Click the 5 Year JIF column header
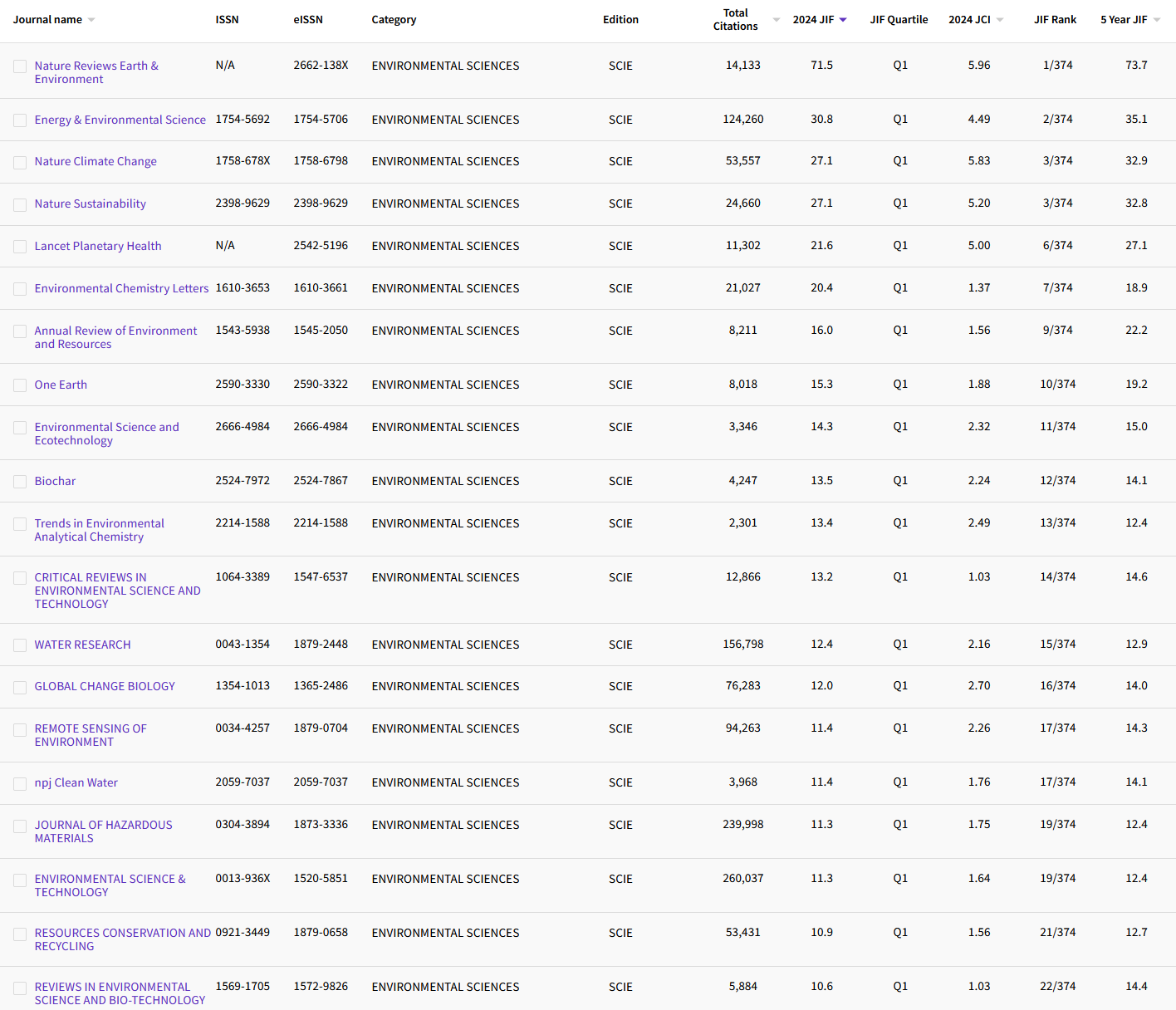The width and height of the screenshot is (1176, 1010). 1124,20
